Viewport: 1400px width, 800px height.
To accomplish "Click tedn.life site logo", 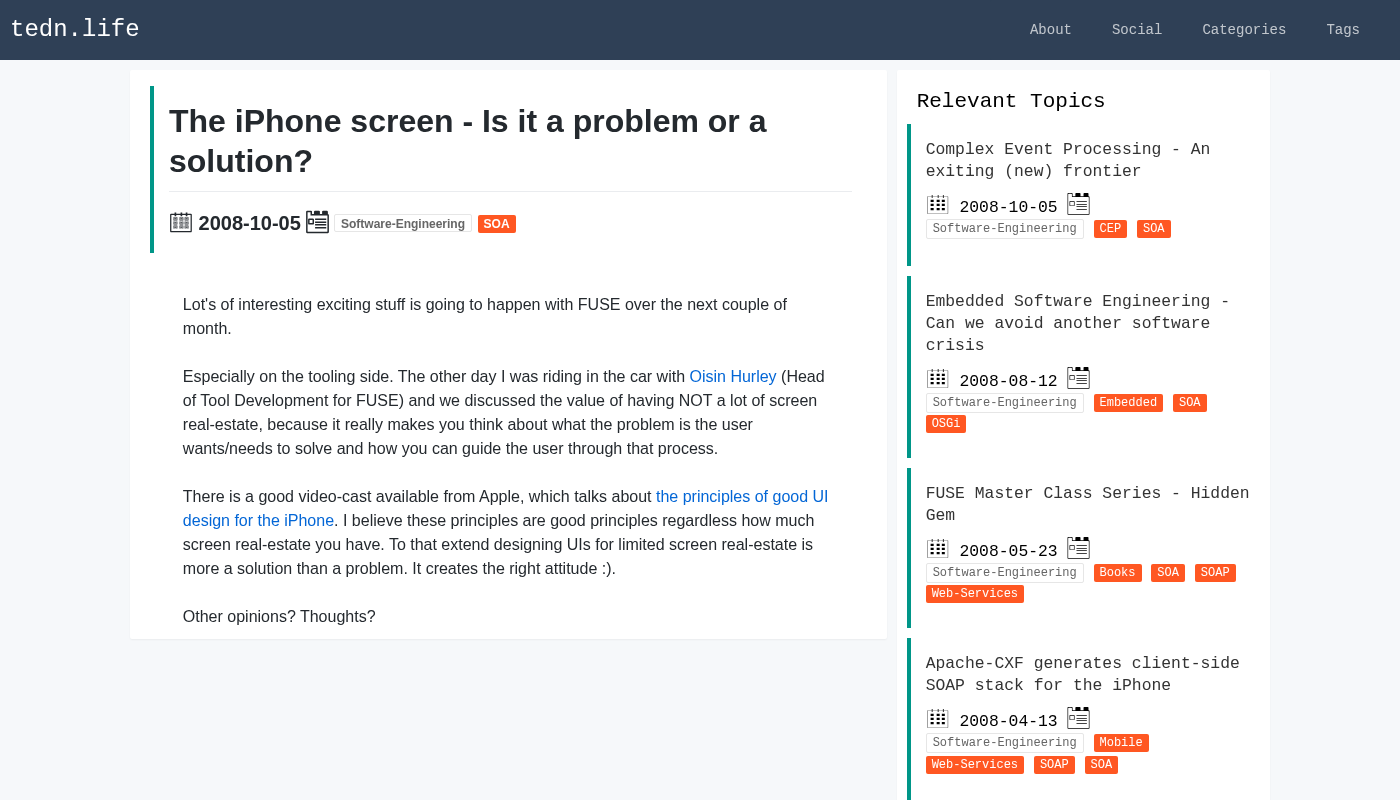I will (x=75, y=30).
